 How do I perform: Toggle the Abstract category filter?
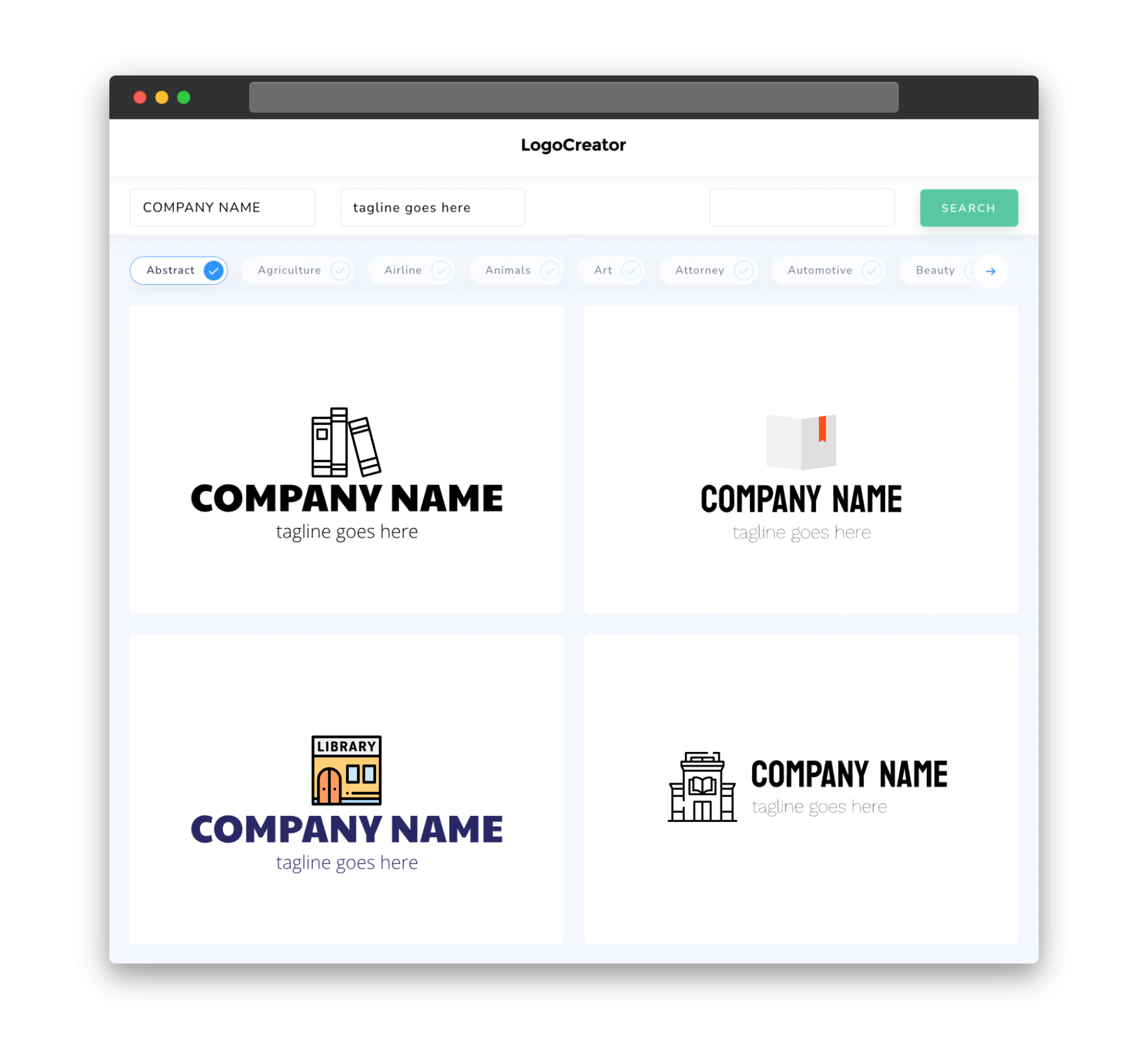click(180, 270)
